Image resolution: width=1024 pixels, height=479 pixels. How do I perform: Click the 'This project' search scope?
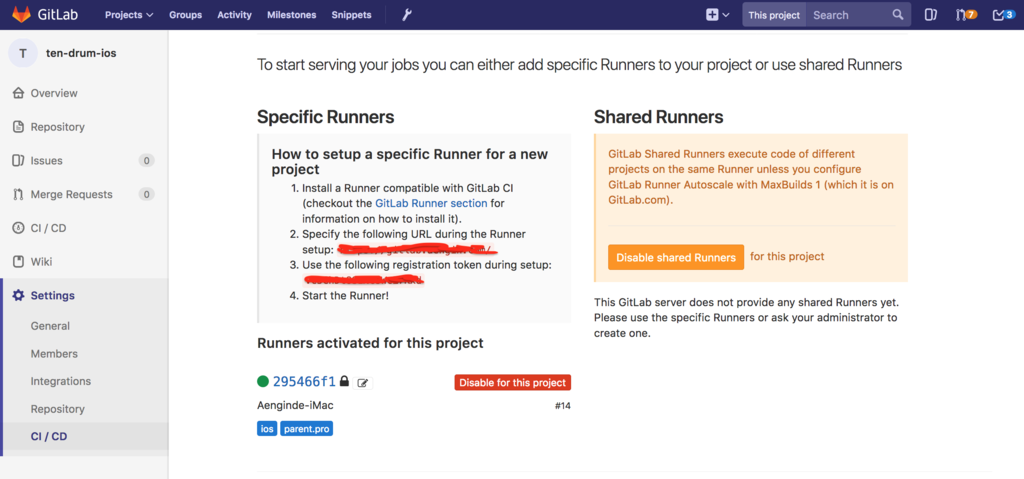pos(774,14)
